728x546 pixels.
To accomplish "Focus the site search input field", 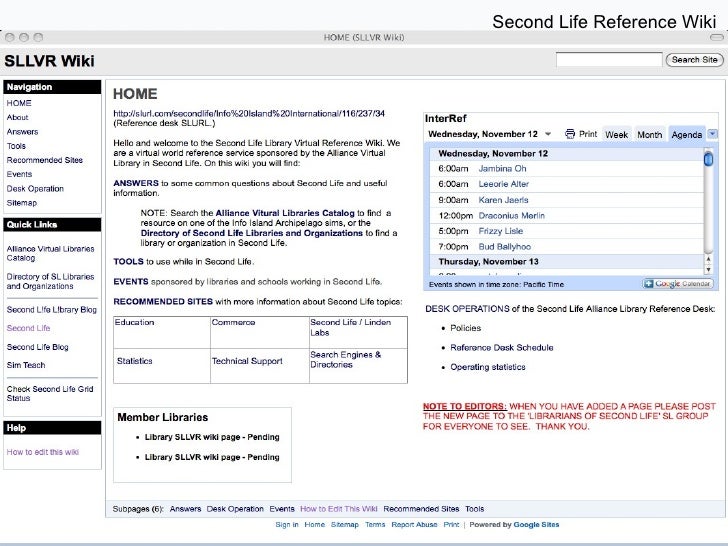I will [x=609, y=59].
